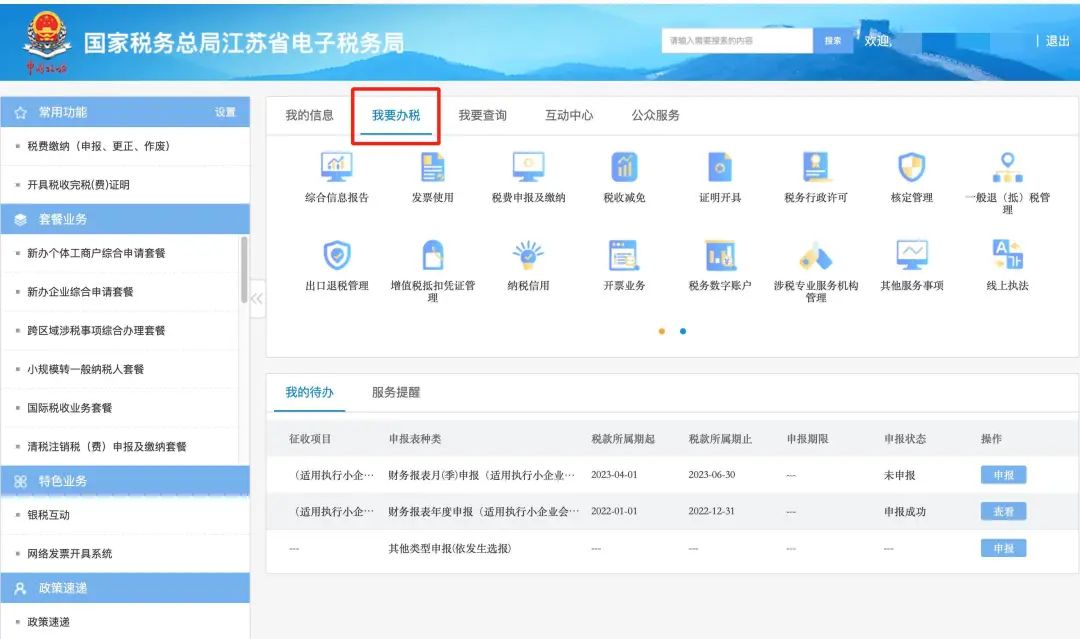Click the sidebar vertical scrollbar
The height and width of the screenshot is (639, 1080).
point(244,270)
